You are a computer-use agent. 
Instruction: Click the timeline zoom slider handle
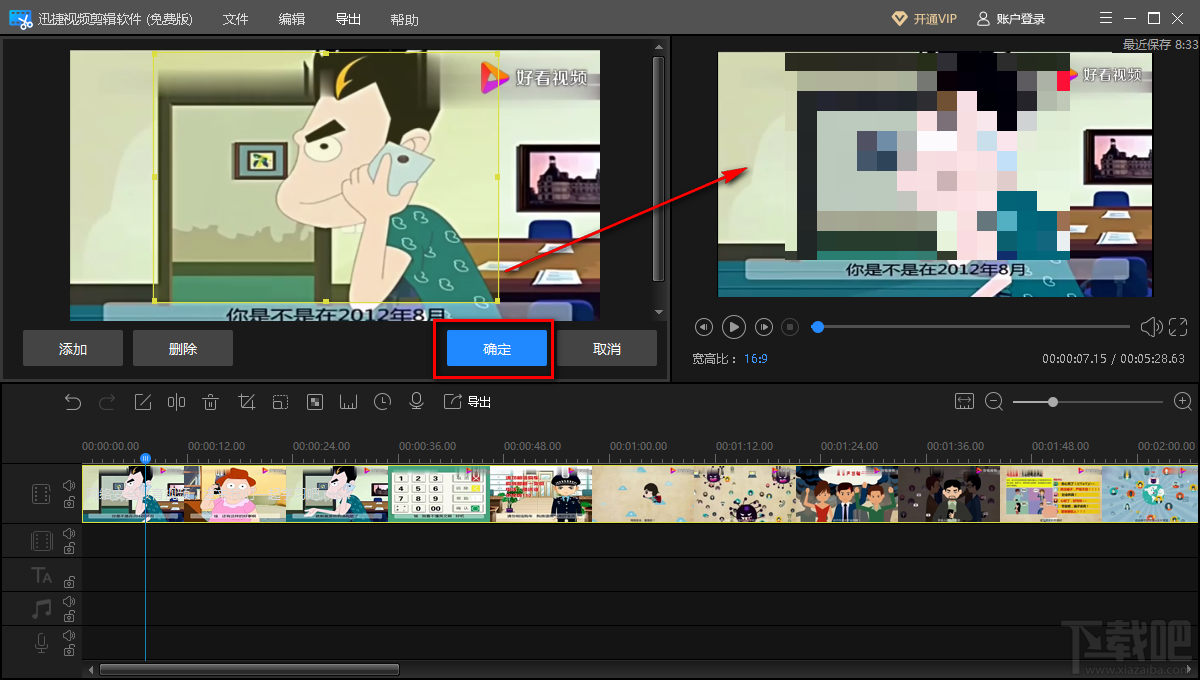pos(1053,402)
